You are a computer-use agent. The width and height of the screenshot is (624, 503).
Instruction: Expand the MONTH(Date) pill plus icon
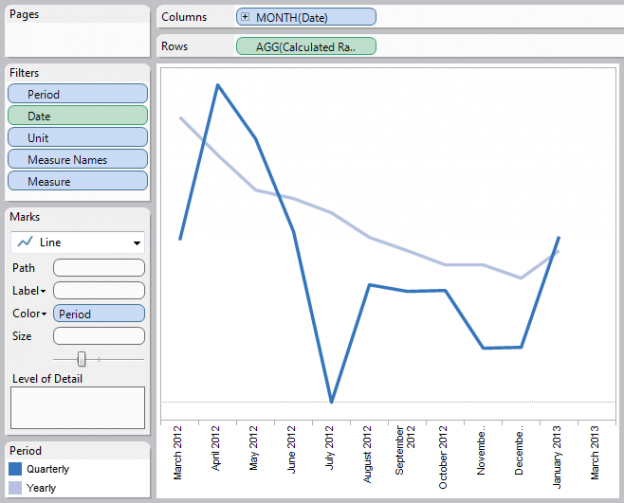(245, 18)
